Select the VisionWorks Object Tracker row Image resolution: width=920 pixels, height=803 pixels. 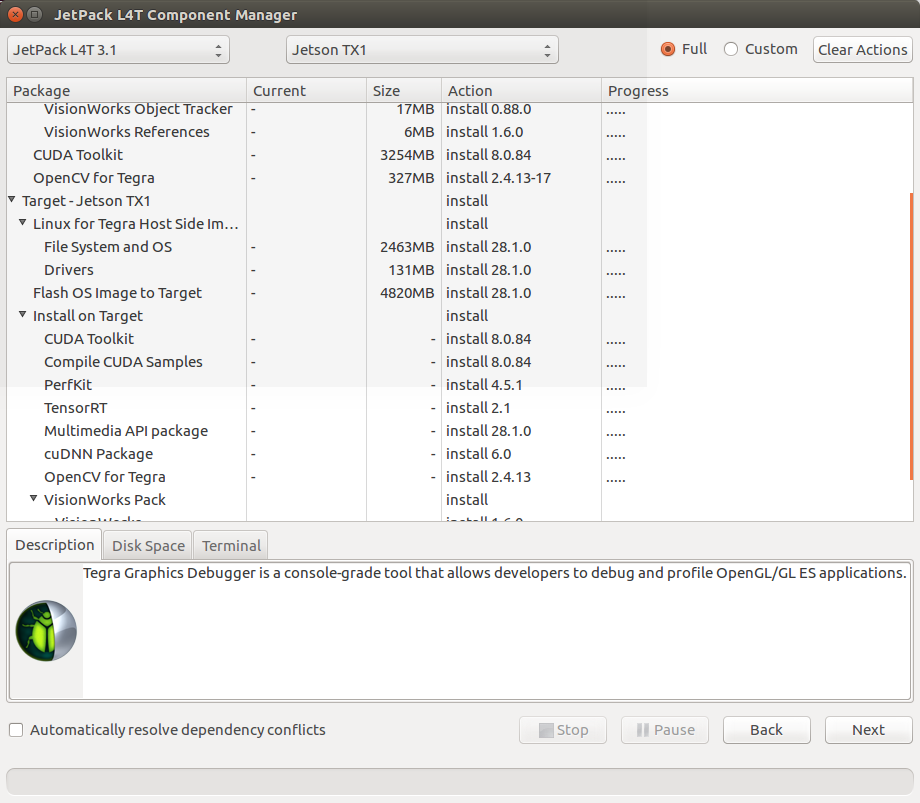click(459, 109)
